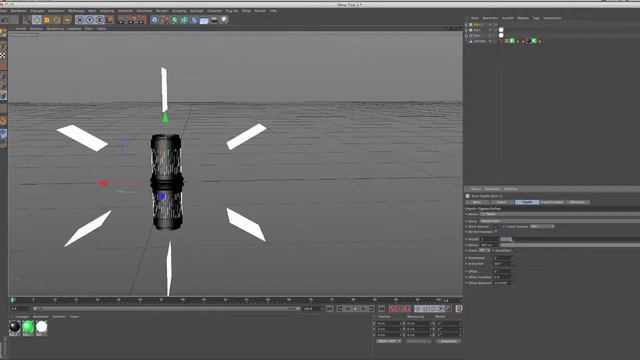
Task: Open the Klone dropdown in attributes
Action: coord(560,221)
